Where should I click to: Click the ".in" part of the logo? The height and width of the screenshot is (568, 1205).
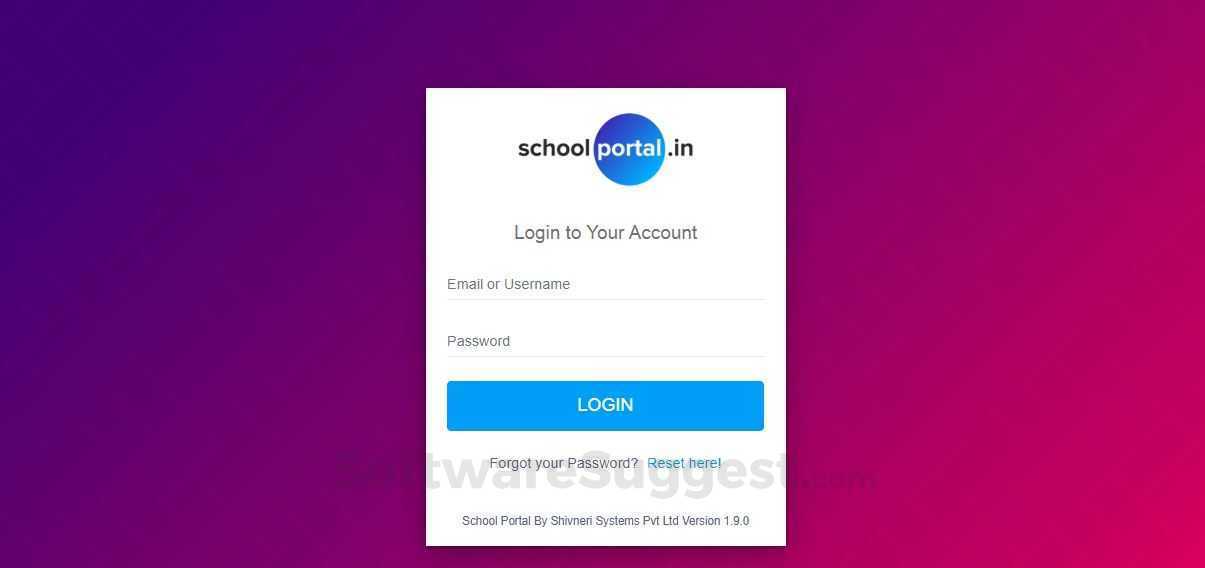680,149
